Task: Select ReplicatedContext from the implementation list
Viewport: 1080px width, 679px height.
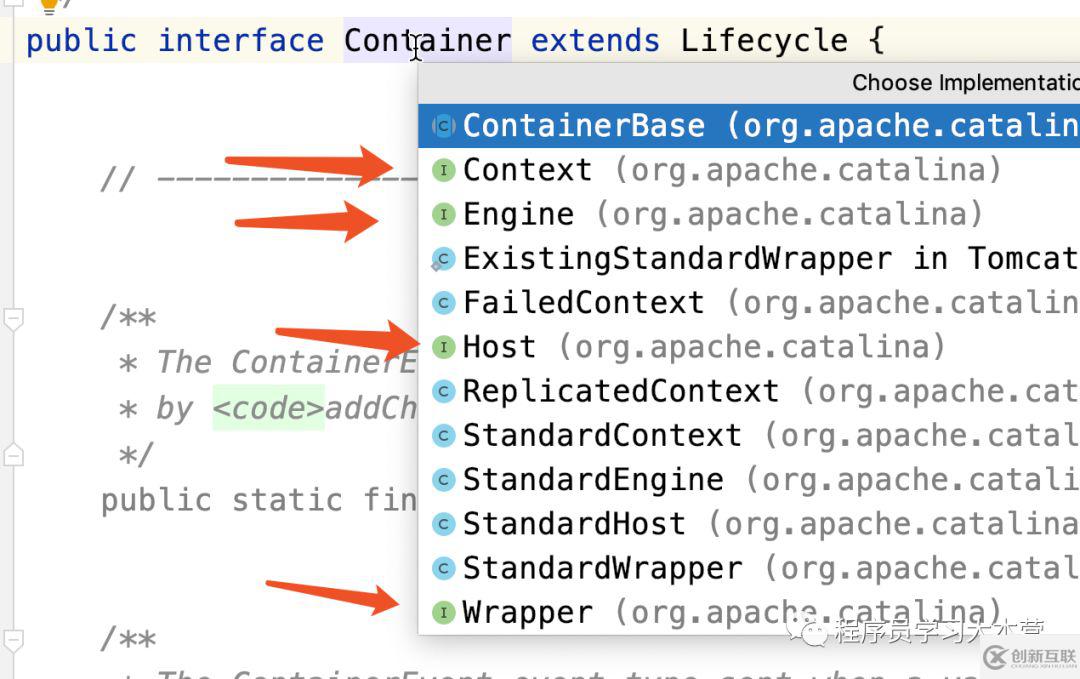Action: point(620,391)
